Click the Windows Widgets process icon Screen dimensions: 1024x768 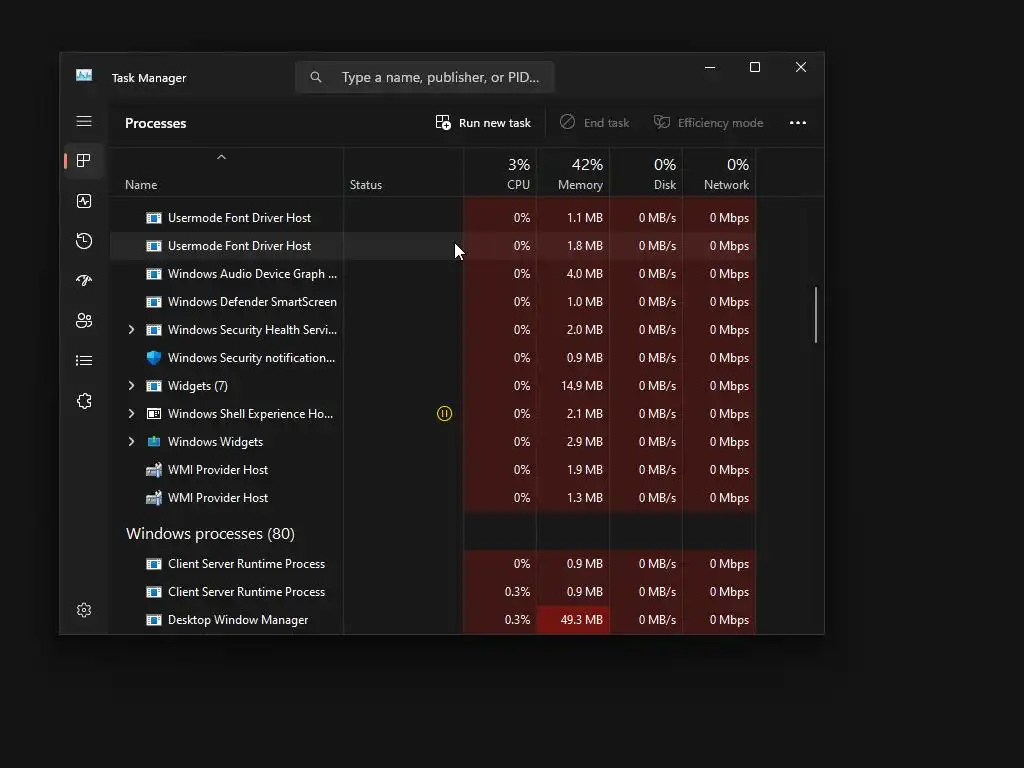(153, 441)
